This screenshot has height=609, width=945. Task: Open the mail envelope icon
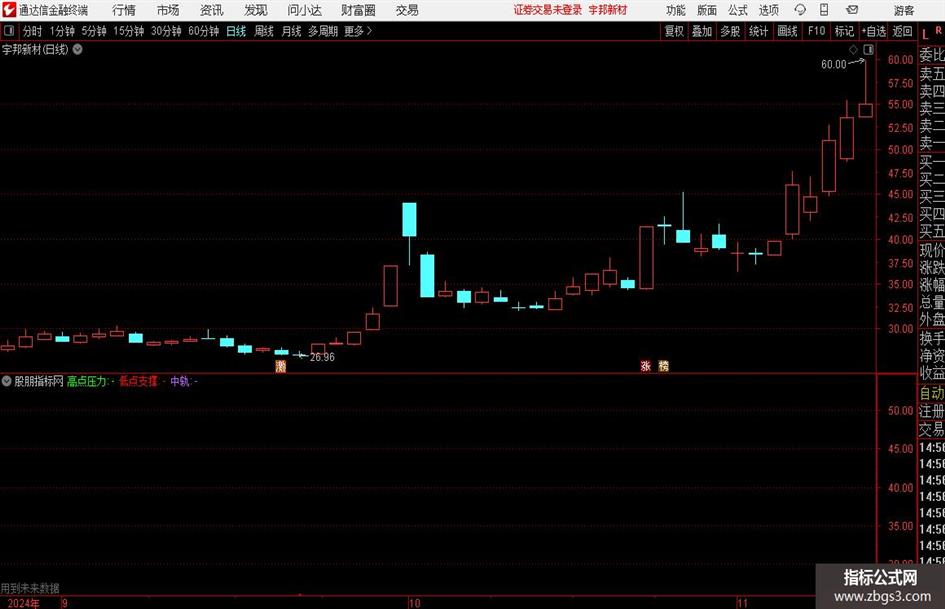(x=852, y=10)
